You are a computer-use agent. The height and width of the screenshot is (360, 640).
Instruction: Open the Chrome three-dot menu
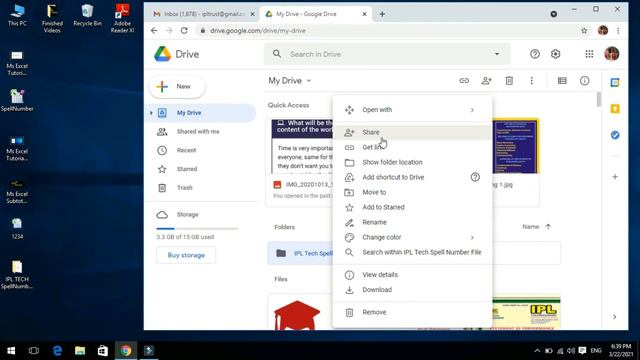coord(618,31)
